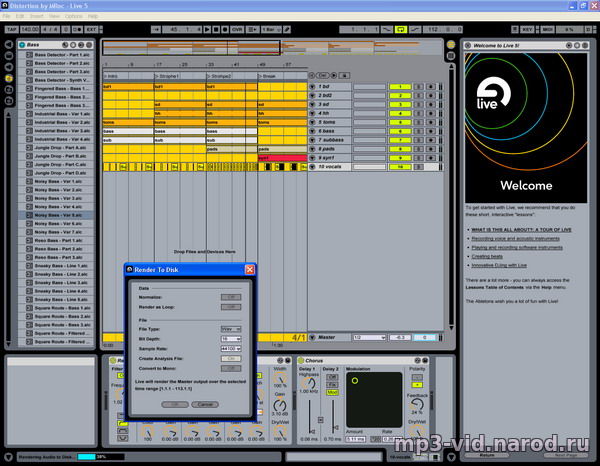
Task: Unfold the 1 bd track
Action: coord(312,87)
